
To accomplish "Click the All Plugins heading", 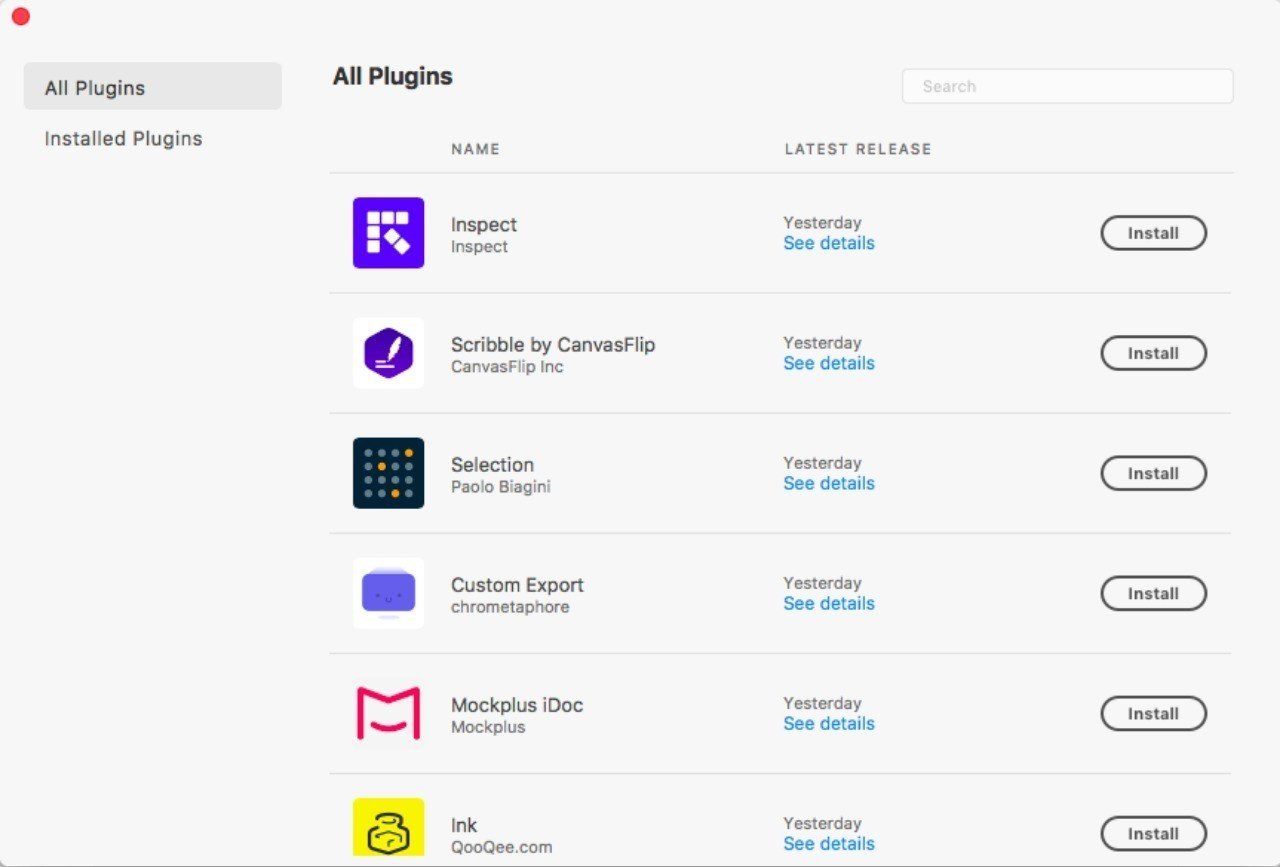I will (x=393, y=76).
